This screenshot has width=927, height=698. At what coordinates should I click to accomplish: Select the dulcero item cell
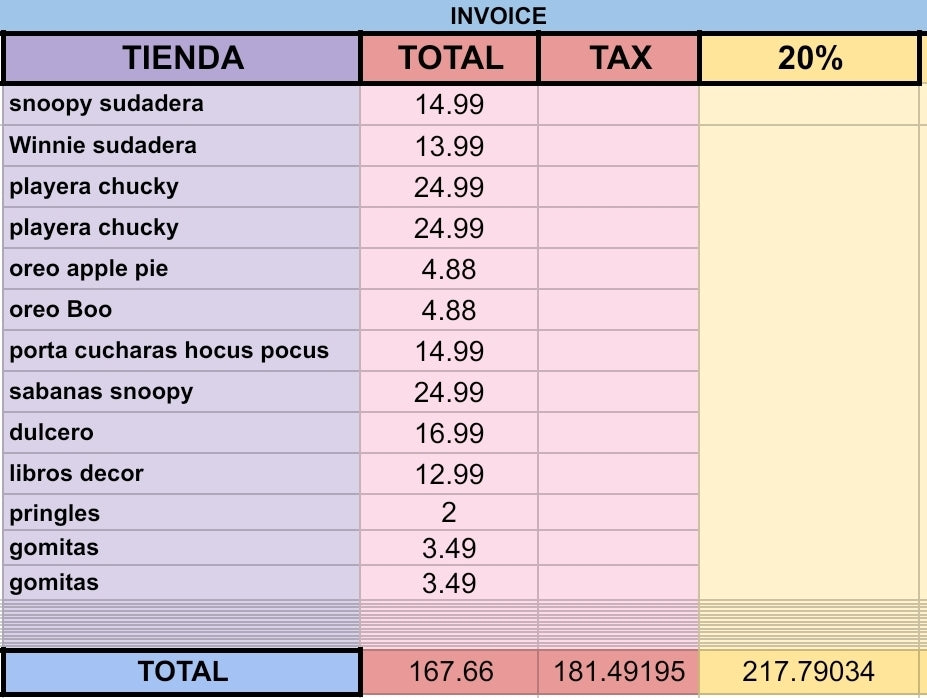pos(182,433)
